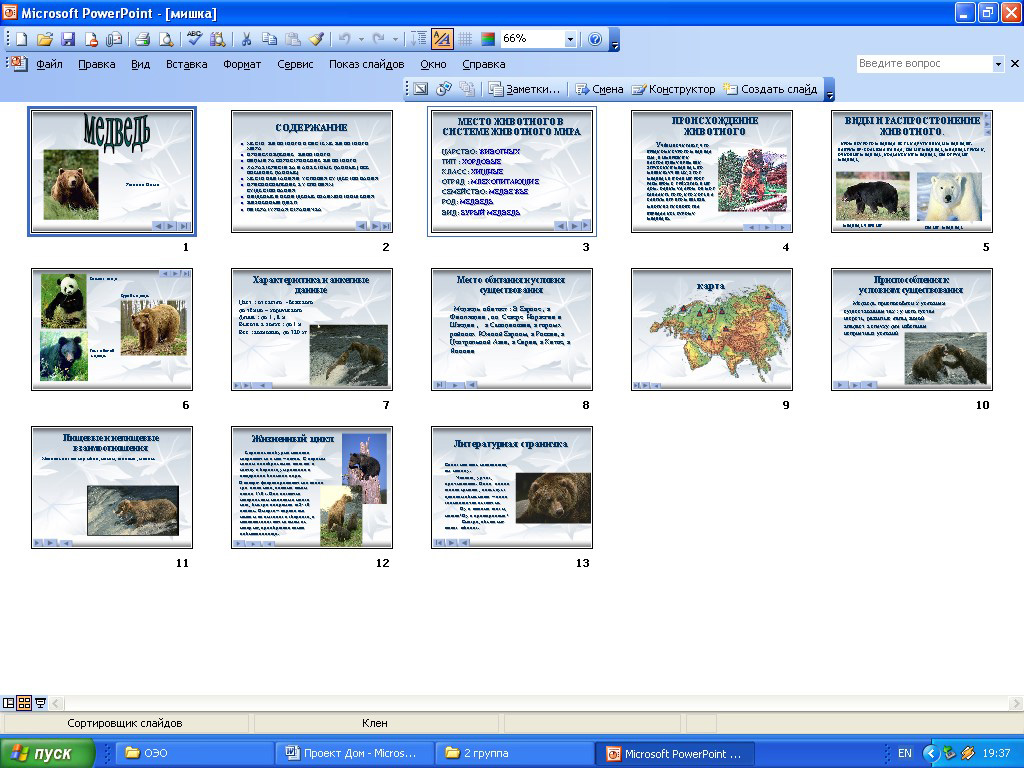Start slide show from view buttons
Viewport: 1024px width, 768px height.
point(41,703)
